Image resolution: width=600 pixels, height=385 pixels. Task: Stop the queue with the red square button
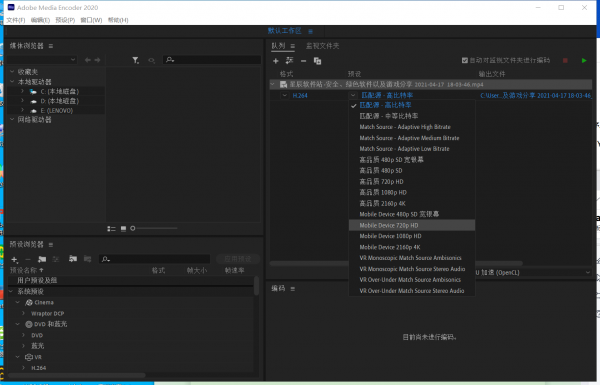click(x=565, y=60)
